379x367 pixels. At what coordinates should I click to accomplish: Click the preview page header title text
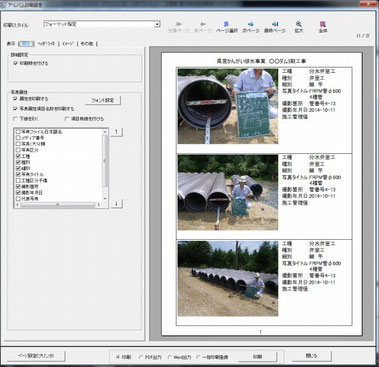tap(261, 61)
